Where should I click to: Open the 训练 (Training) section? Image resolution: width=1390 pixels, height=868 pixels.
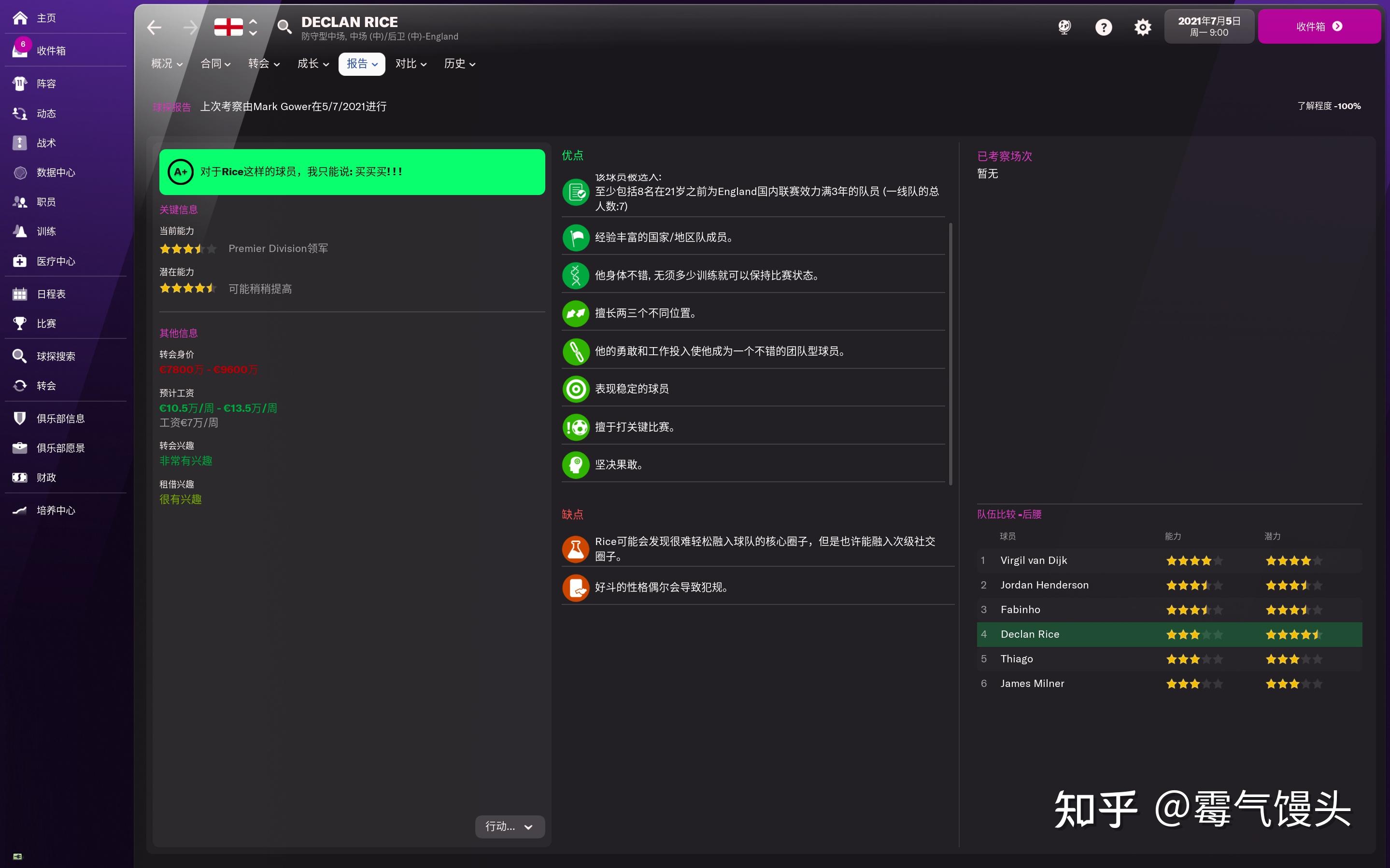coord(46,231)
